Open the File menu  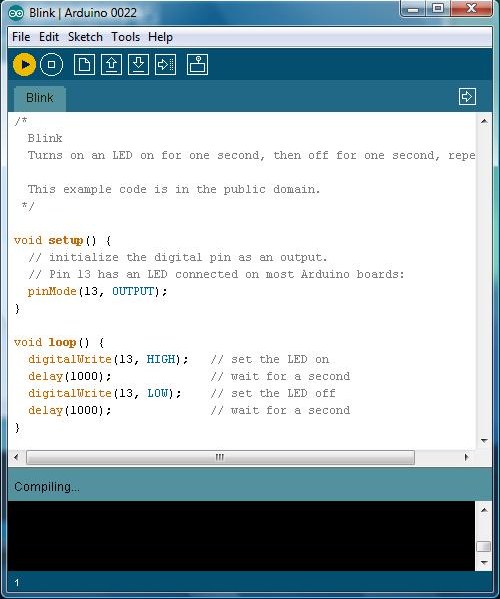[21, 37]
